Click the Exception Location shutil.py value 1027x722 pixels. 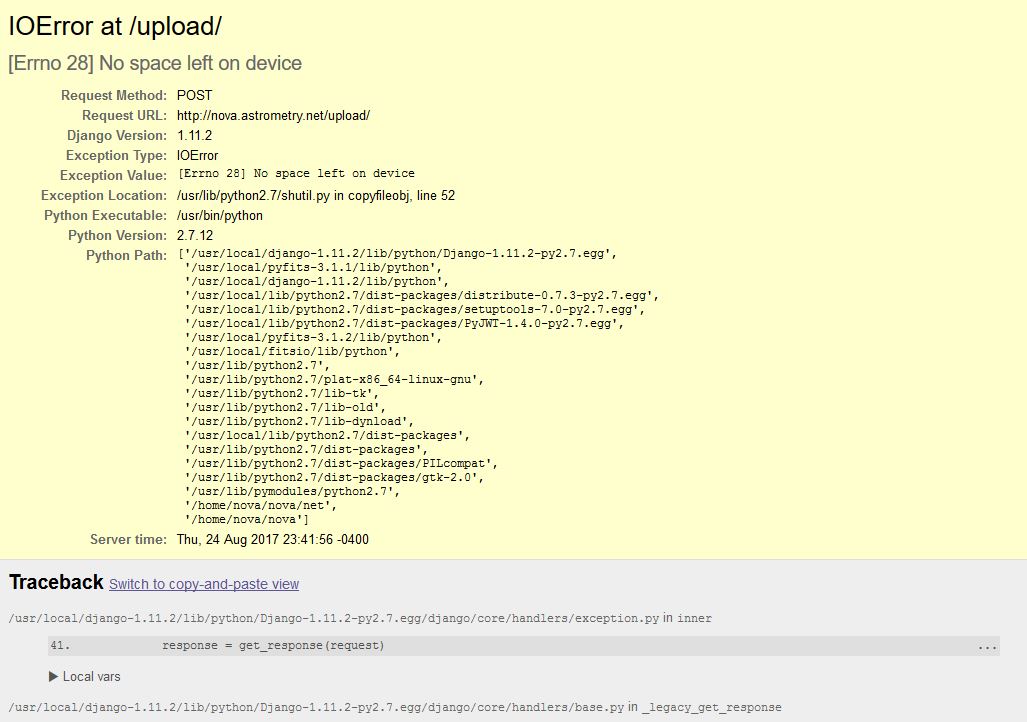tap(315, 195)
